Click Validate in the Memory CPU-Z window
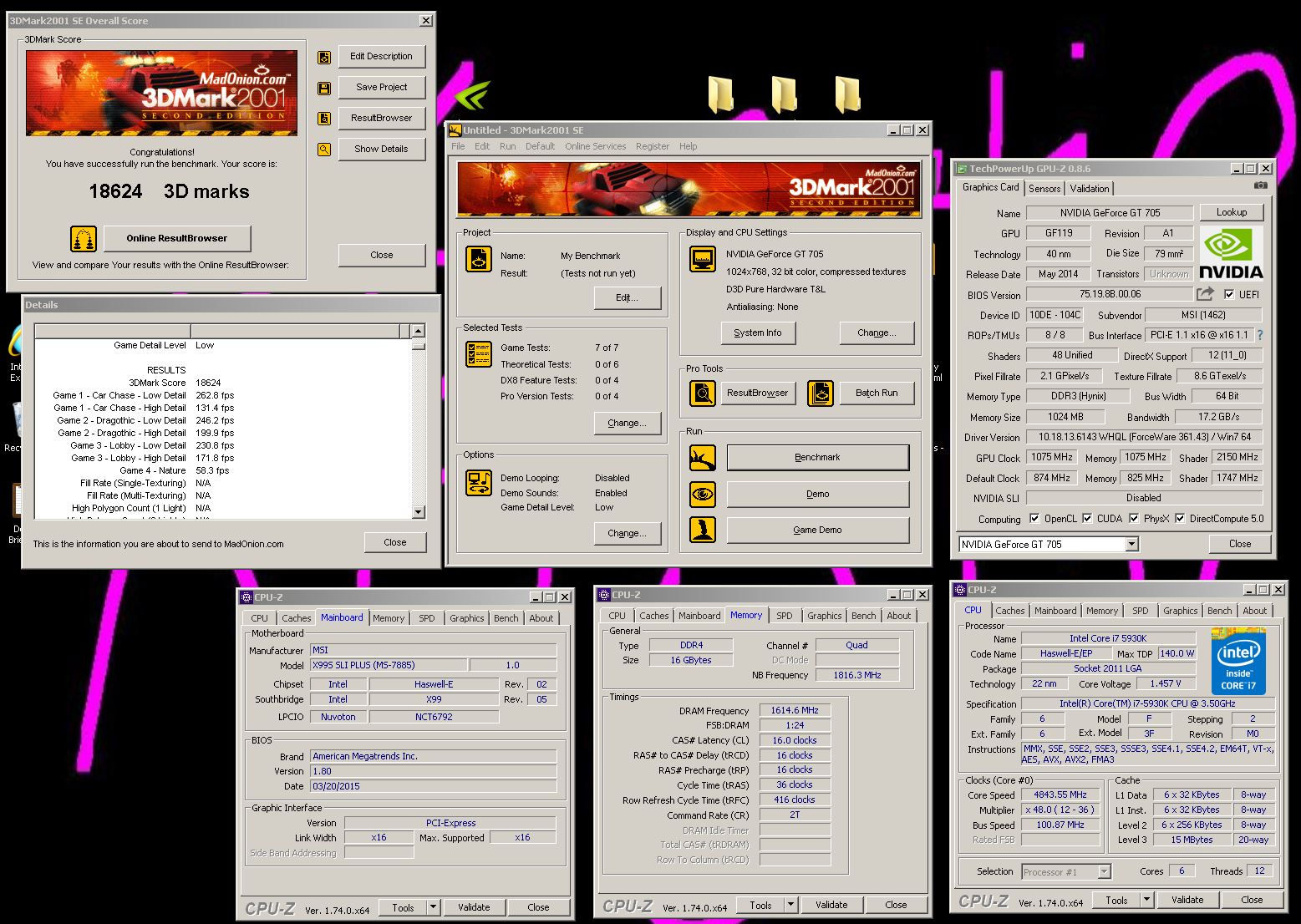Screen dimensions: 1301x924 click(831, 904)
